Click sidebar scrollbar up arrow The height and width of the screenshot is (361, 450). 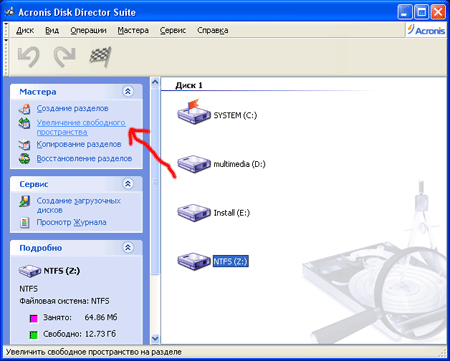pos(155,82)
